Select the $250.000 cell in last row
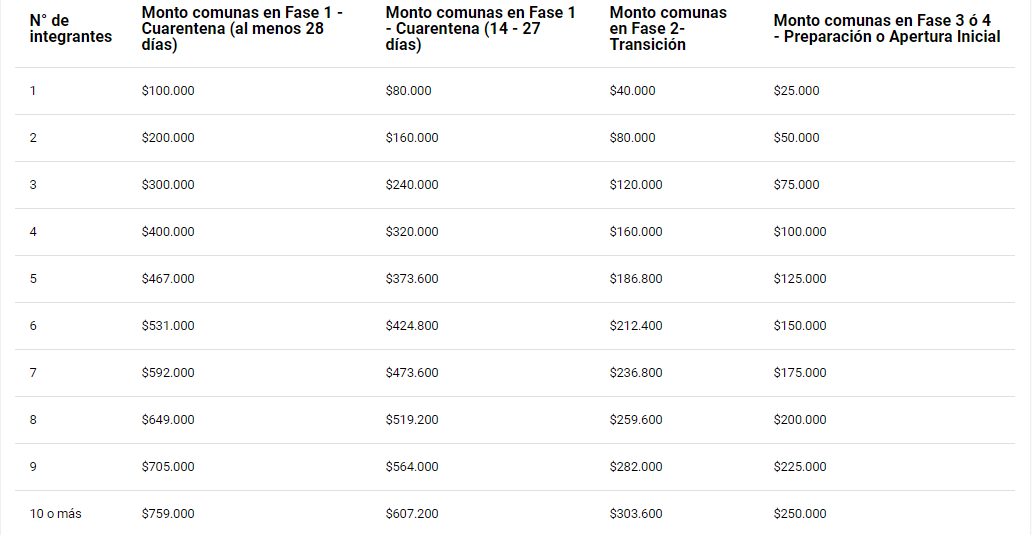Image resolution: width=1034 pixels, height=535 pixels. click(800, 514)
